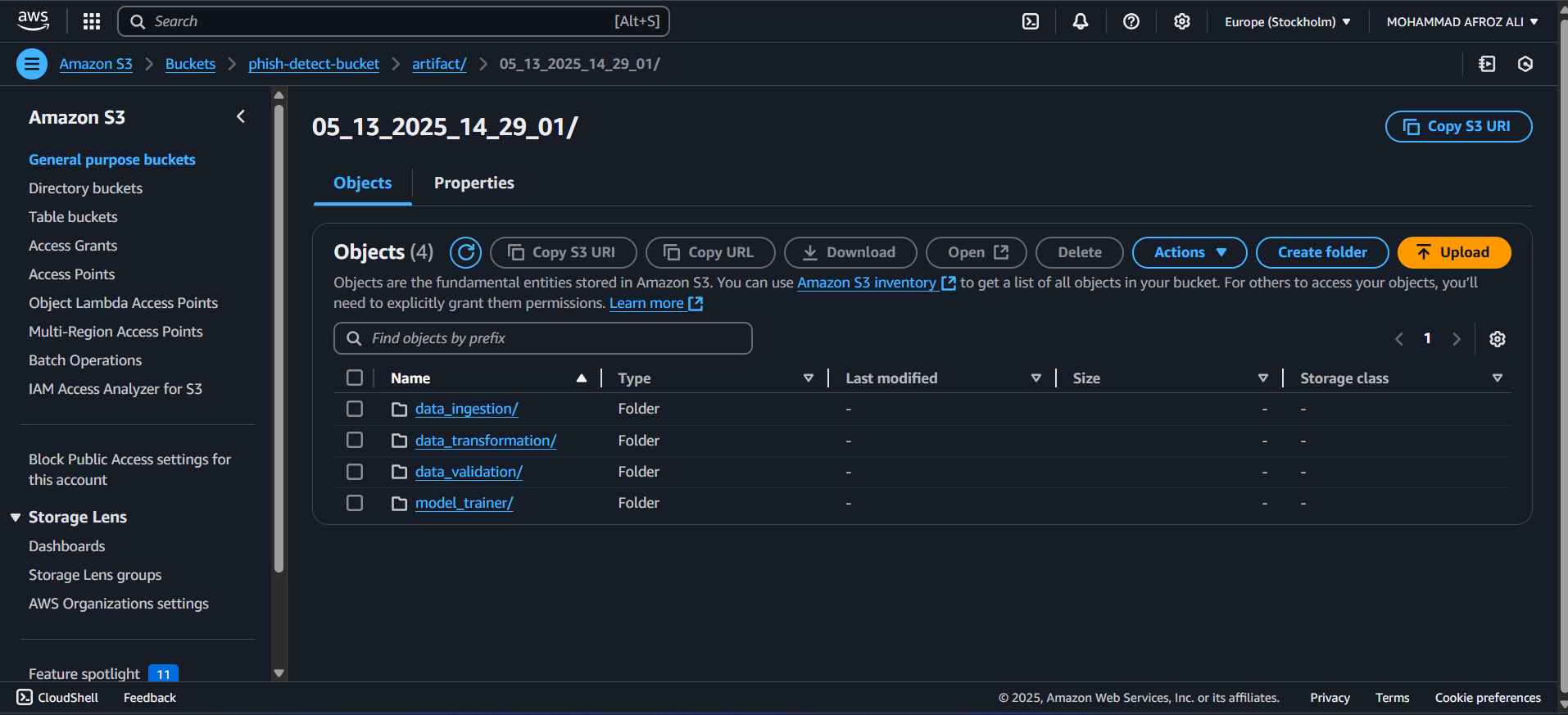Check the data_ingestion/ folder checkbox

tap(355, 409)
